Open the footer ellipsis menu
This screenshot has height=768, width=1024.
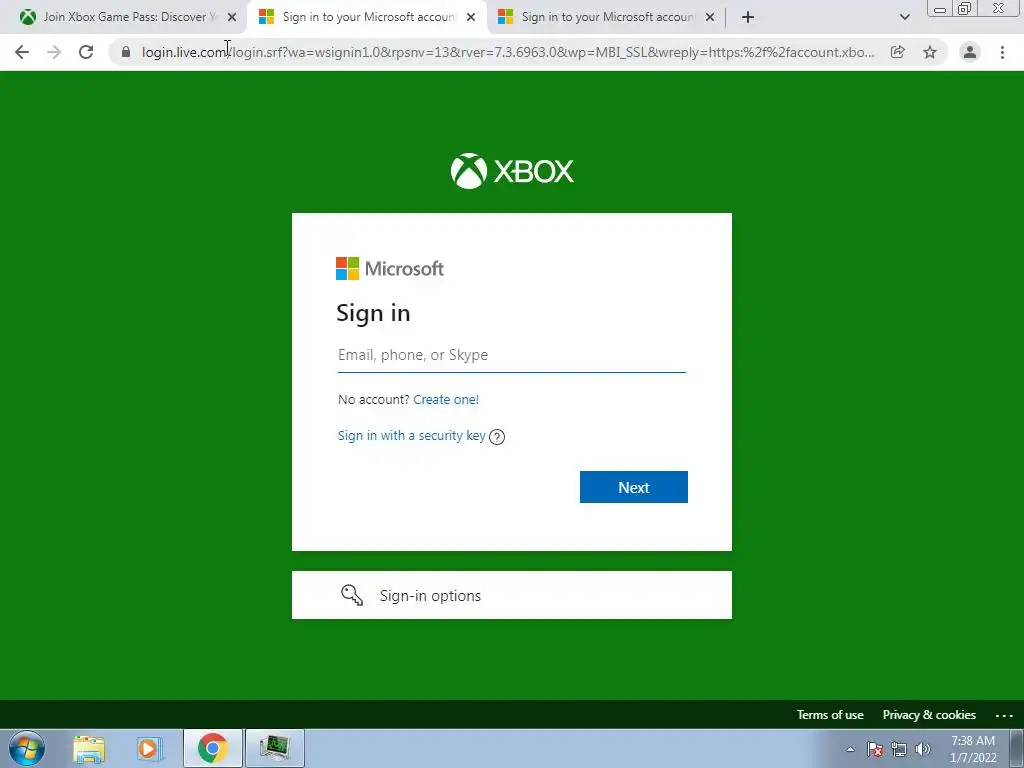[x=1004, y=716]
